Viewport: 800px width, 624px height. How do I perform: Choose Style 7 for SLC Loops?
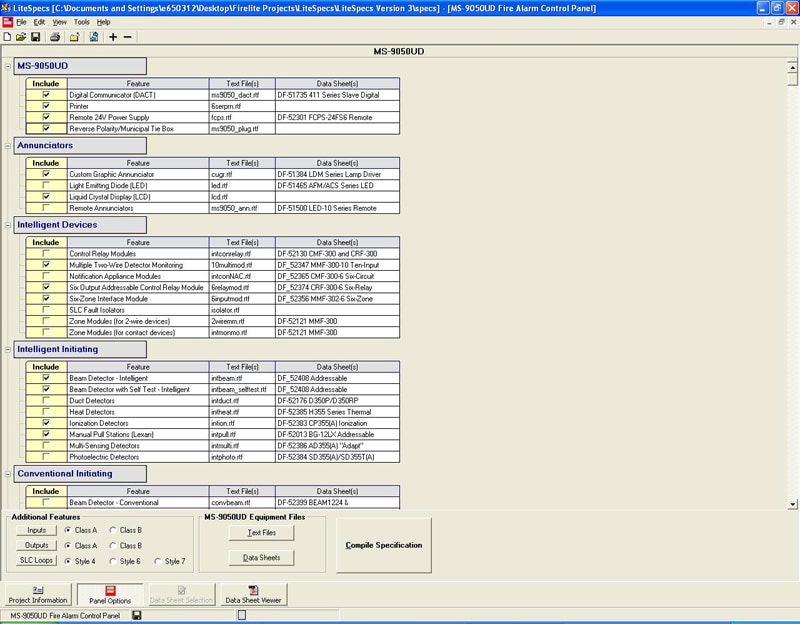(158, 561)
